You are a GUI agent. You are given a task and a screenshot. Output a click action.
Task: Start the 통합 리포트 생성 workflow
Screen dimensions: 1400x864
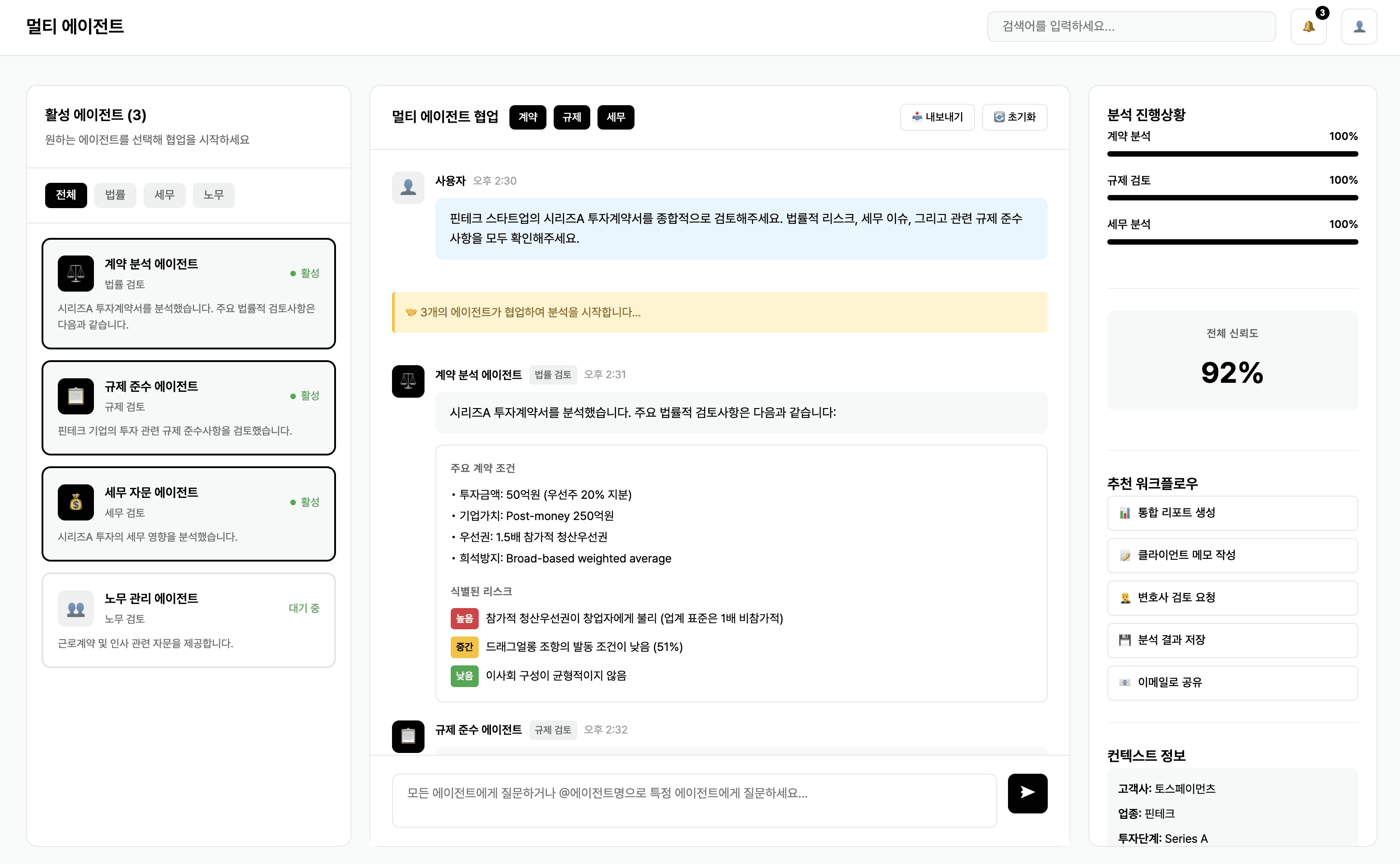tap(1232, 512)
